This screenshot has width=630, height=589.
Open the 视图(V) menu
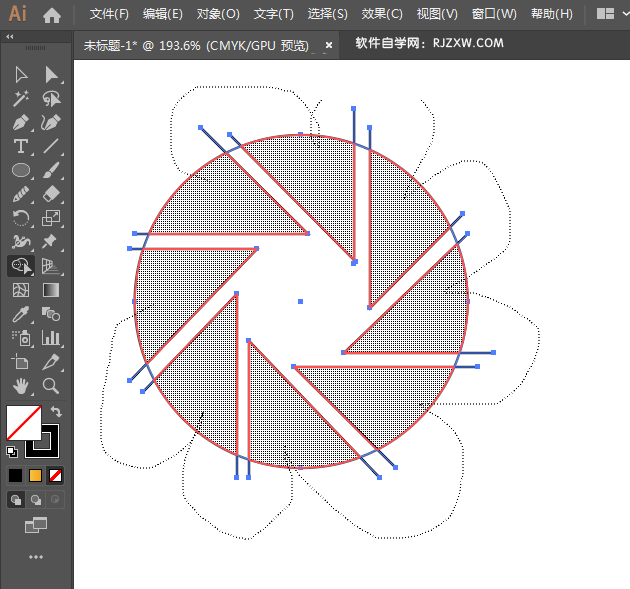click(x=437, y=14)
